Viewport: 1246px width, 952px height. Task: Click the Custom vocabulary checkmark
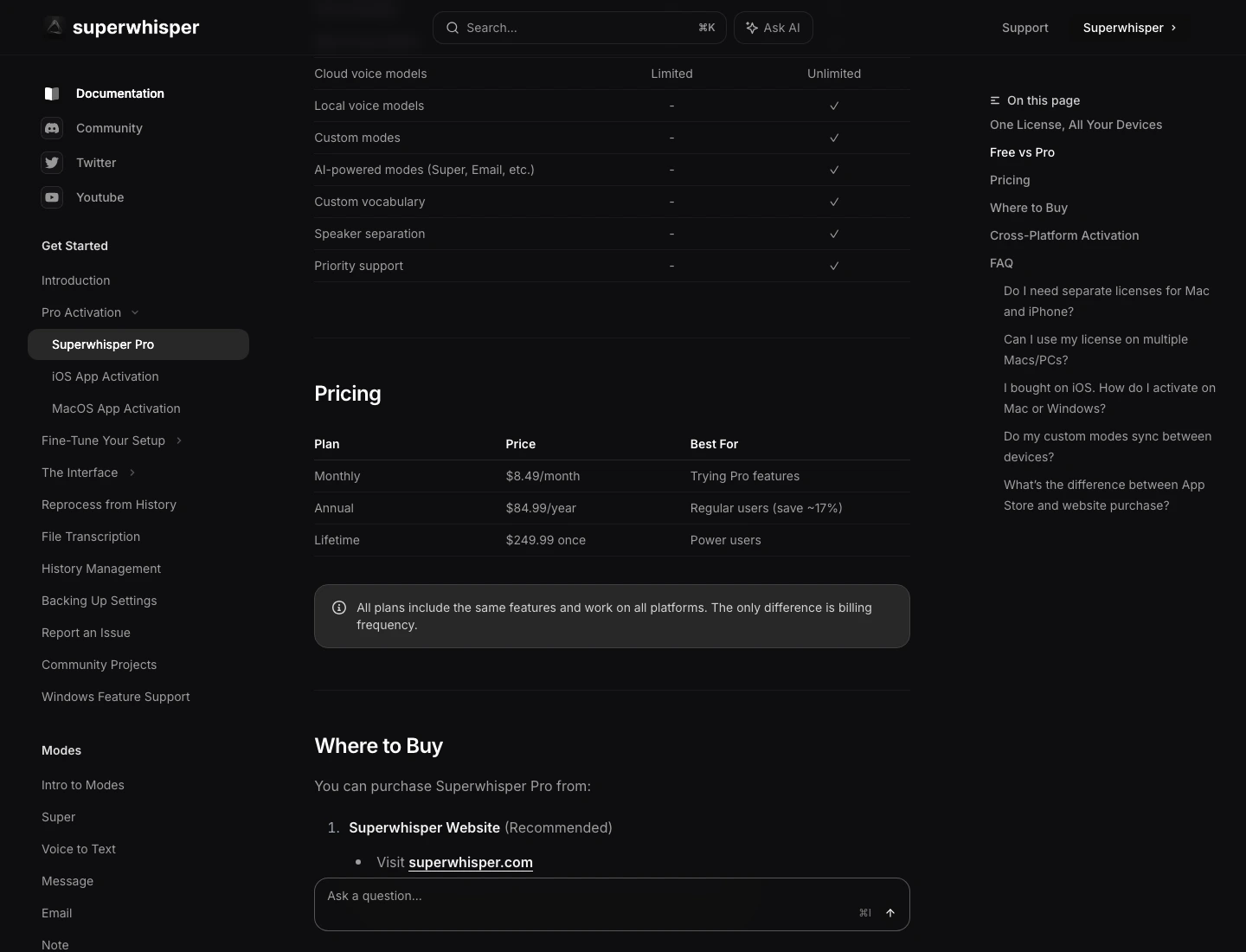834,202
